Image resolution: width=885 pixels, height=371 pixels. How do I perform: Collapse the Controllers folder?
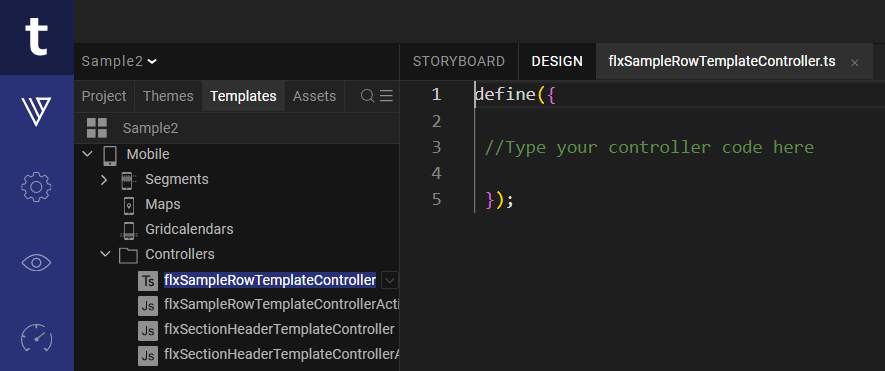[105, 255]
